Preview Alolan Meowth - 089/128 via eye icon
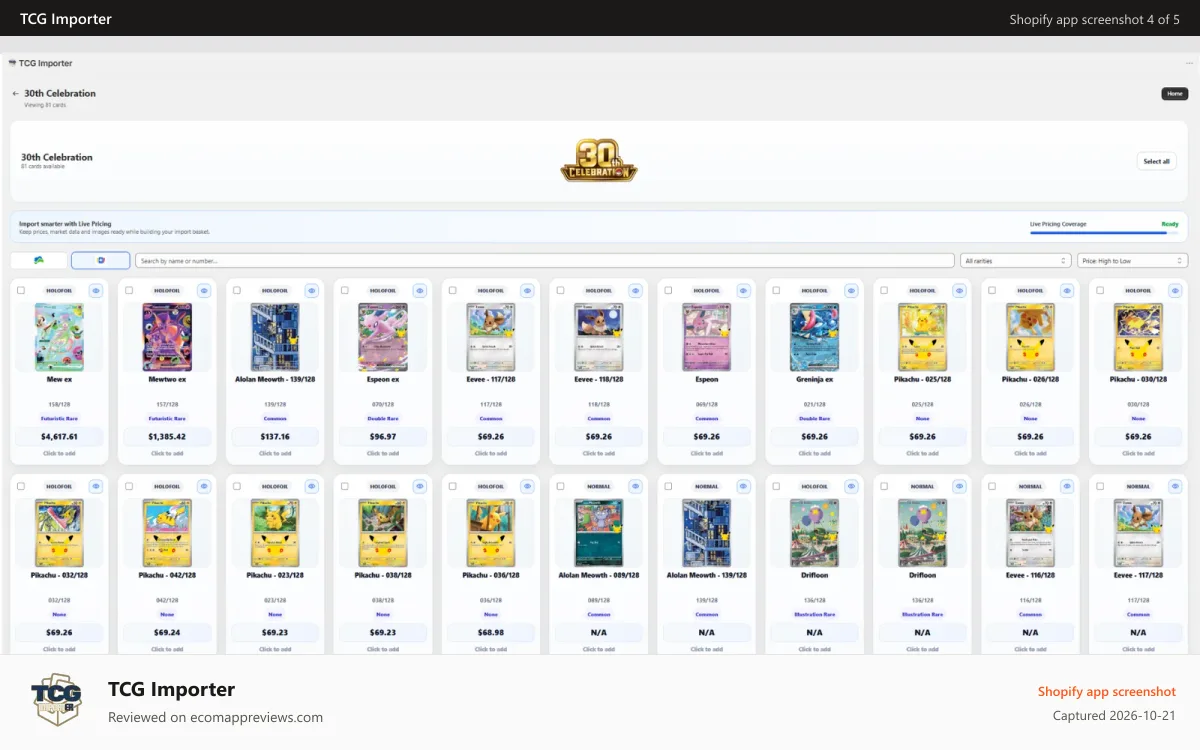 [636, 486]
